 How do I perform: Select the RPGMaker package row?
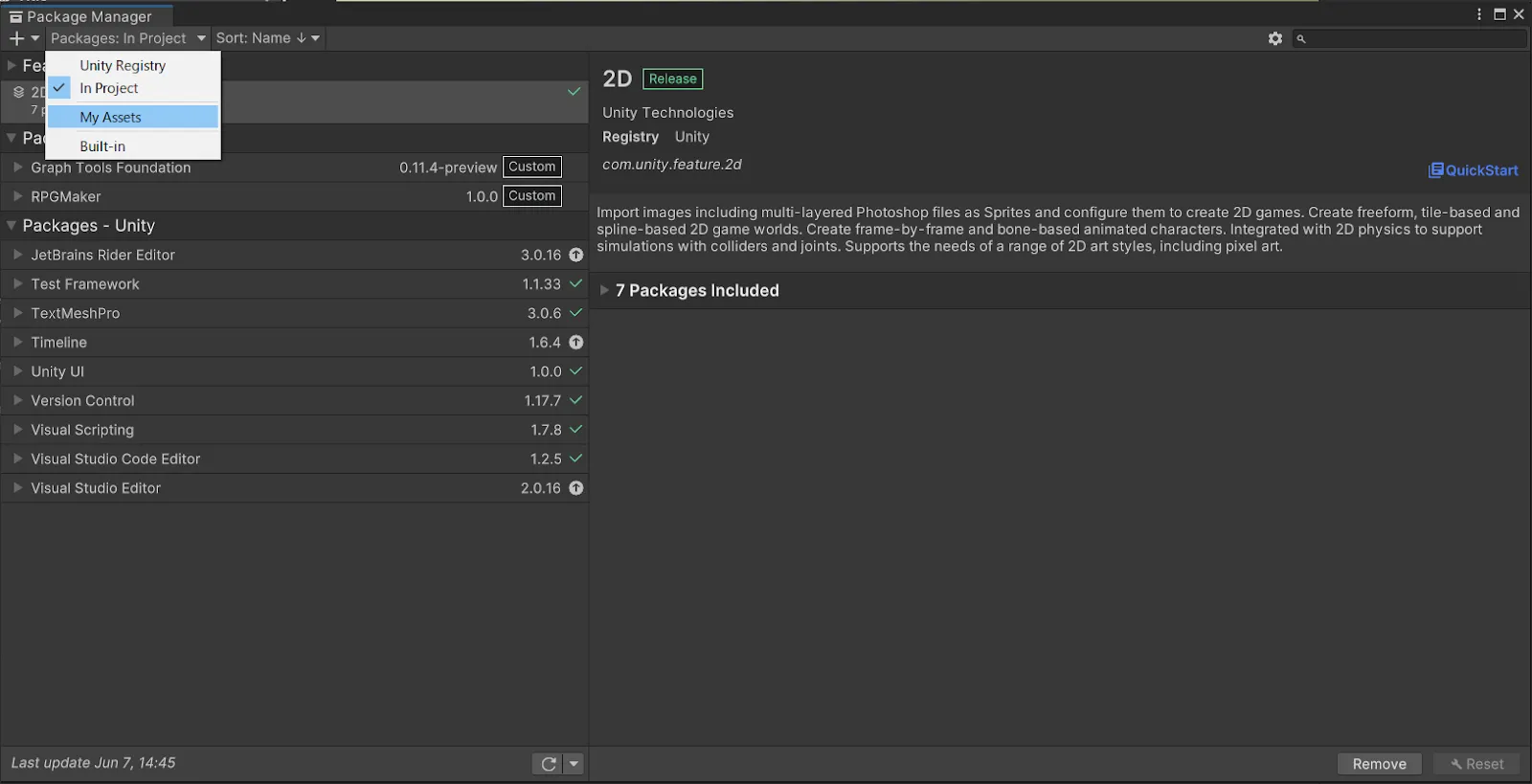(x=294, y=196)
